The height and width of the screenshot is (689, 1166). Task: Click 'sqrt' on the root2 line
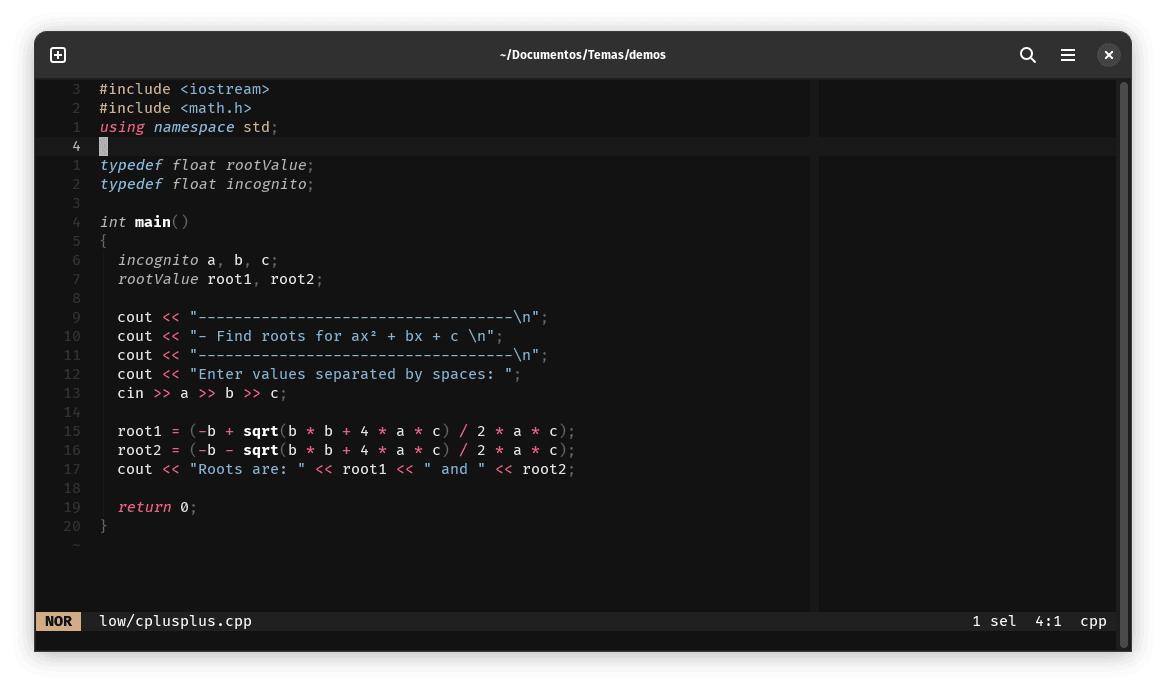[x=261, y=450]
